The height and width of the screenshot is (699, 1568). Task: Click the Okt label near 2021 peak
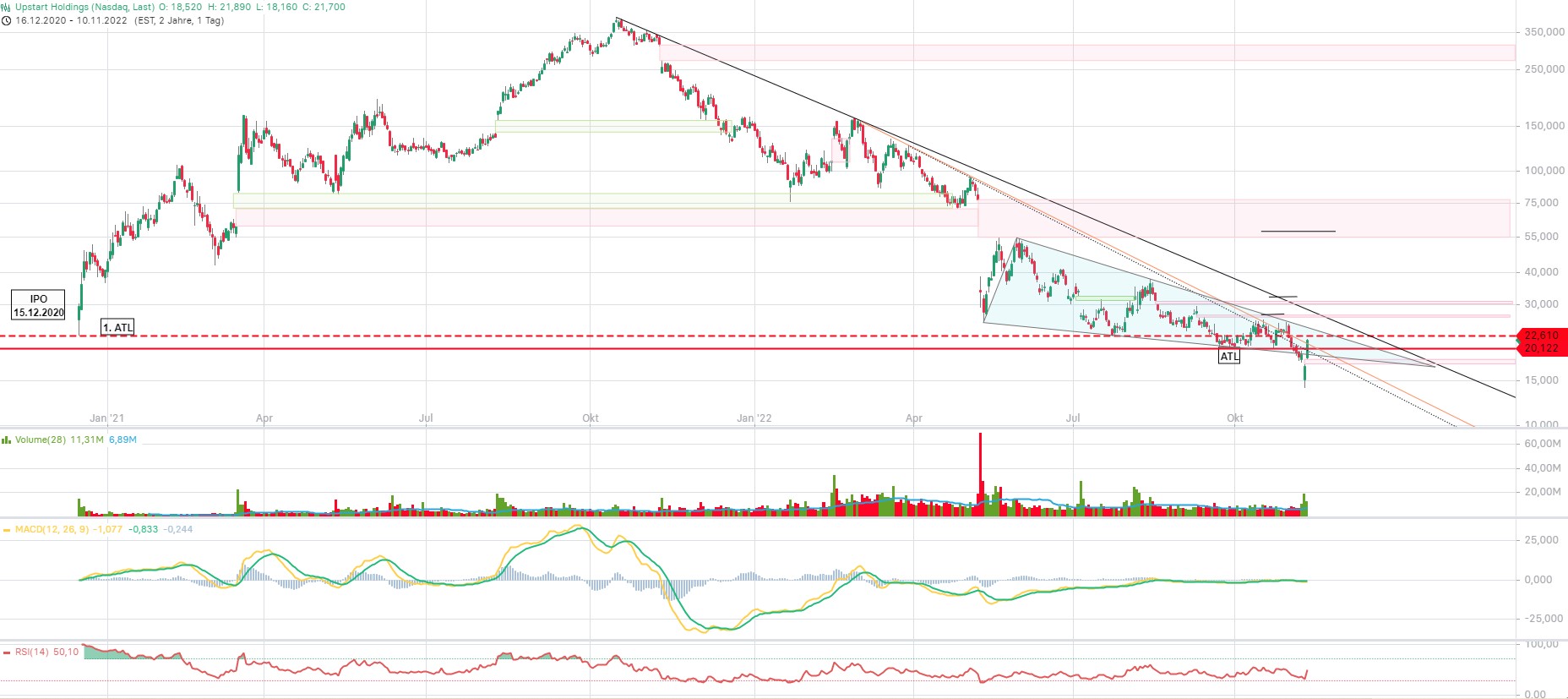591,418
